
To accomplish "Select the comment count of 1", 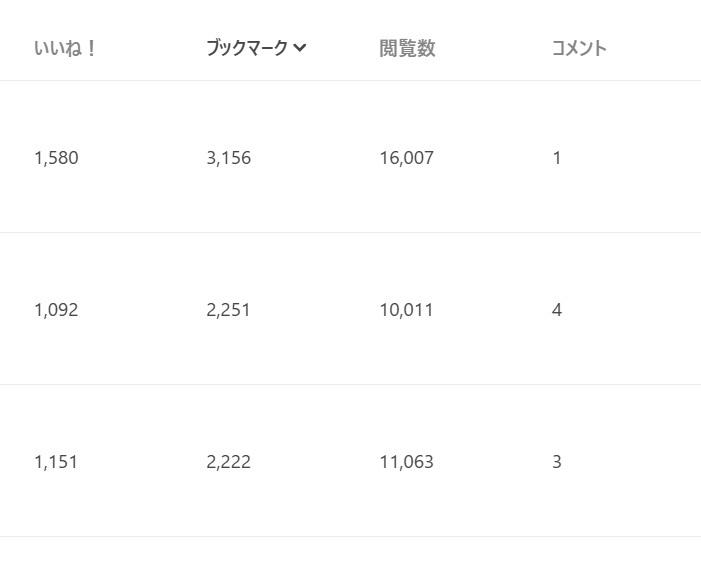I will tap(557, 158).
